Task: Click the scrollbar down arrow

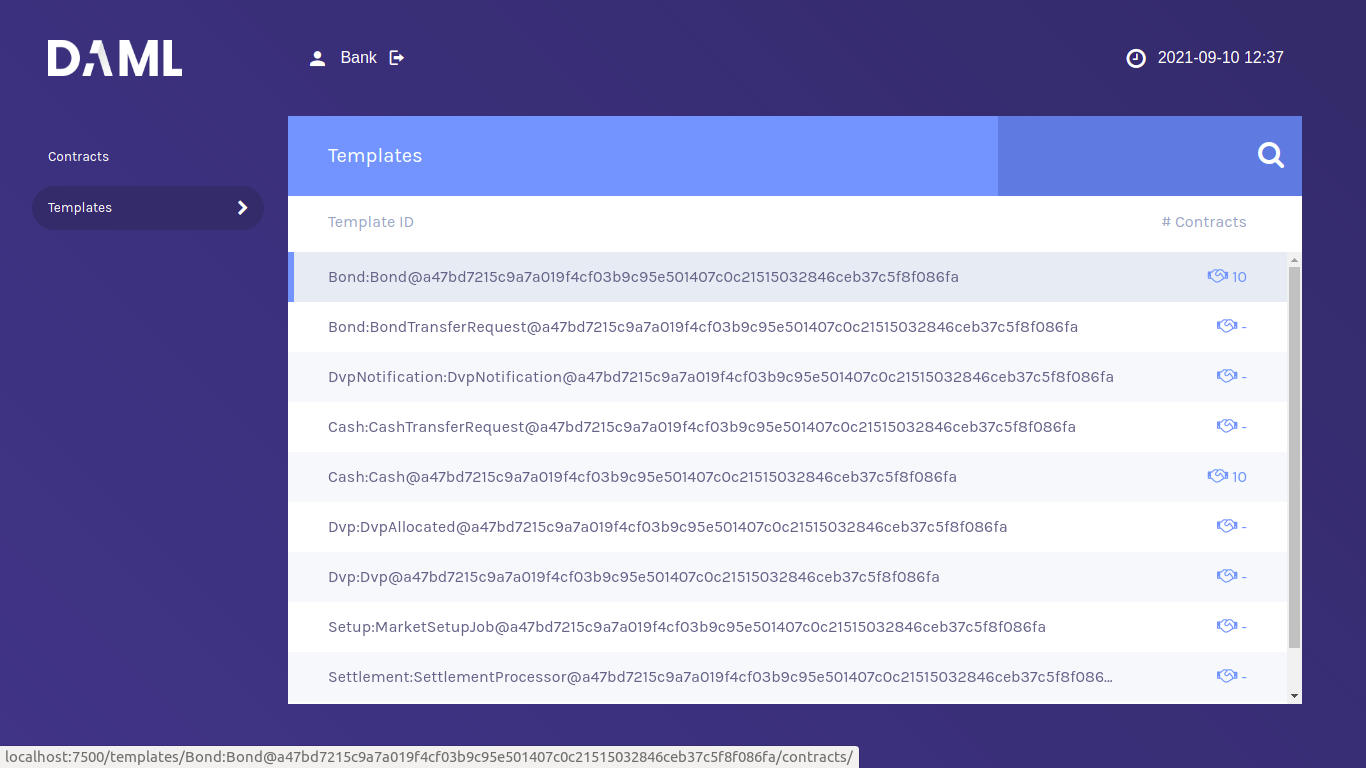Action: tap(1294, 695)
